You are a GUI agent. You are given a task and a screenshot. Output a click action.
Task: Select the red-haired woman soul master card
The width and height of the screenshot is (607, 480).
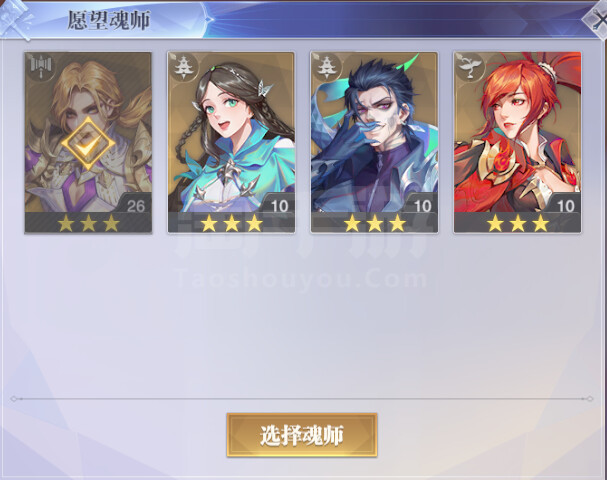coord(518,142)
